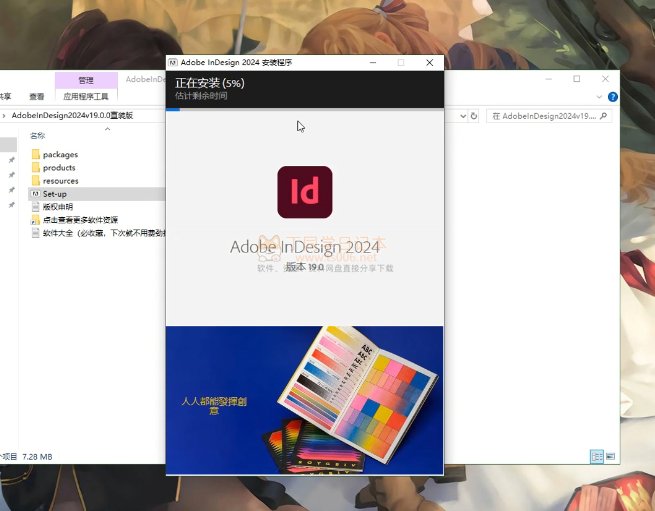
Task: Open the 版权申明 text file
Action: [x=57, y=207]
